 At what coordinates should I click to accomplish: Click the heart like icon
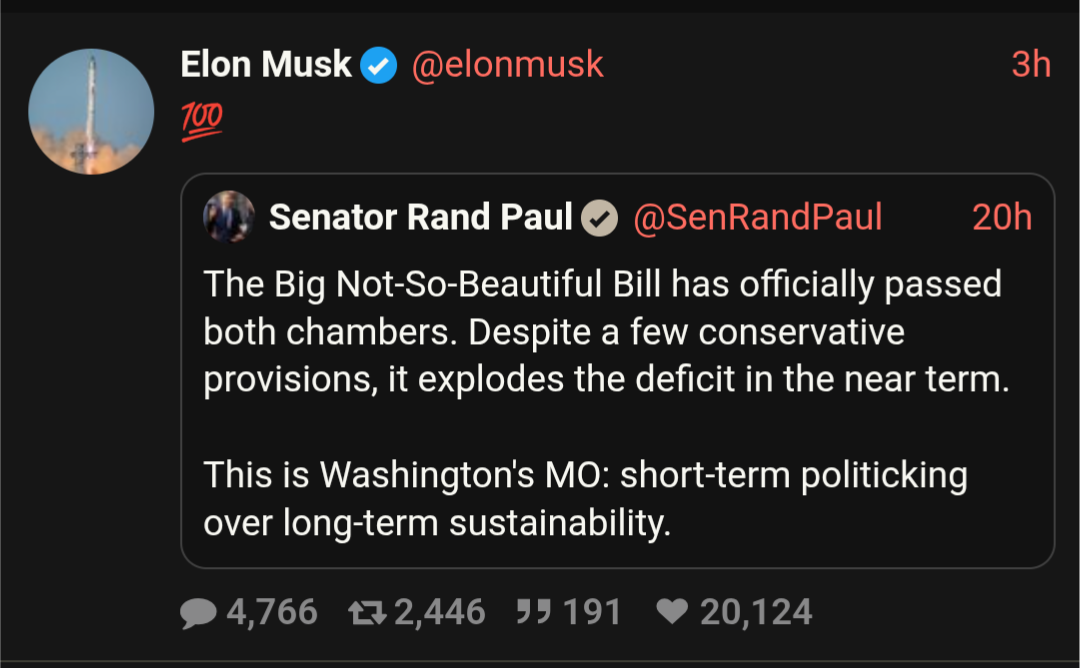(x=672, y=612)
